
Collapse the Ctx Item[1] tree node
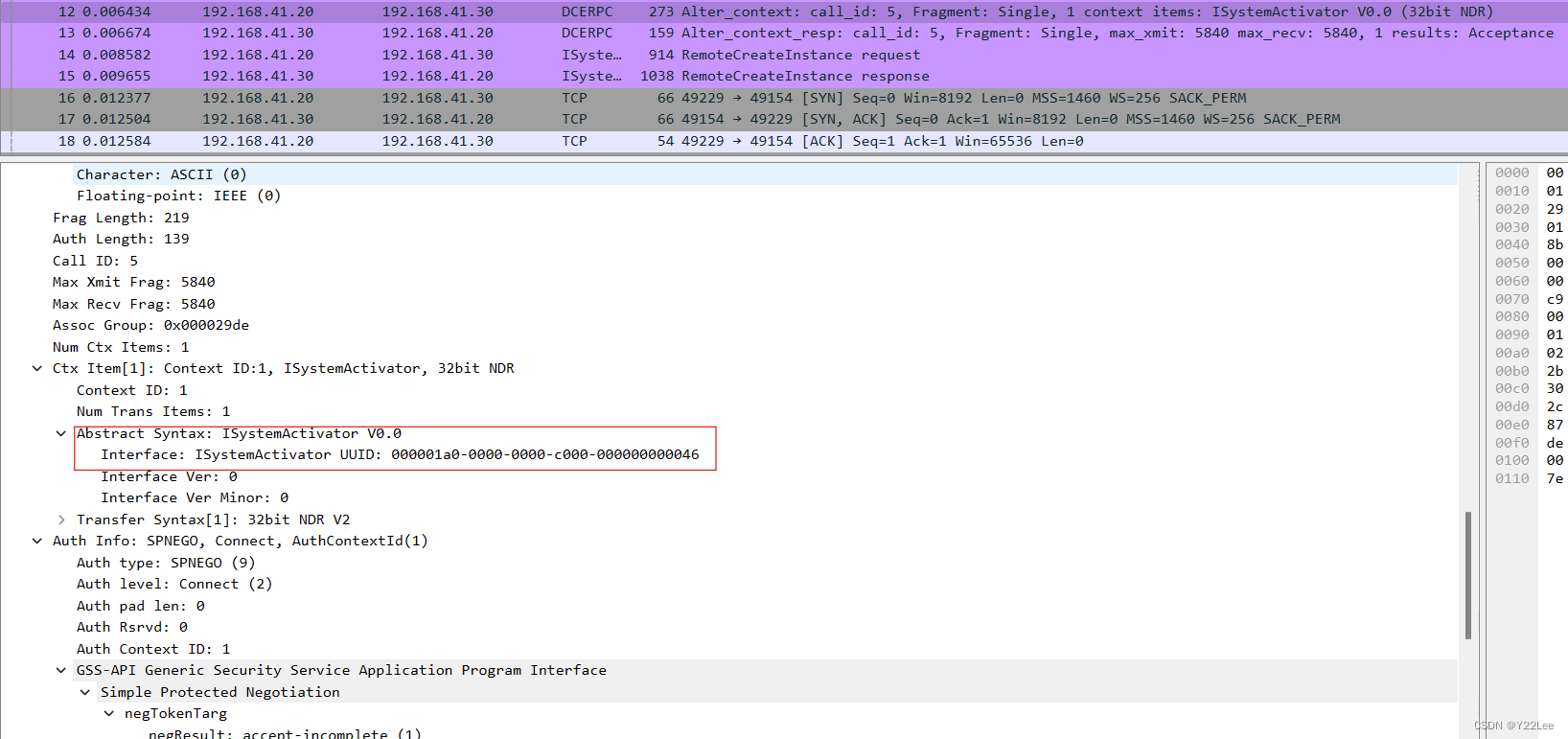37,368
